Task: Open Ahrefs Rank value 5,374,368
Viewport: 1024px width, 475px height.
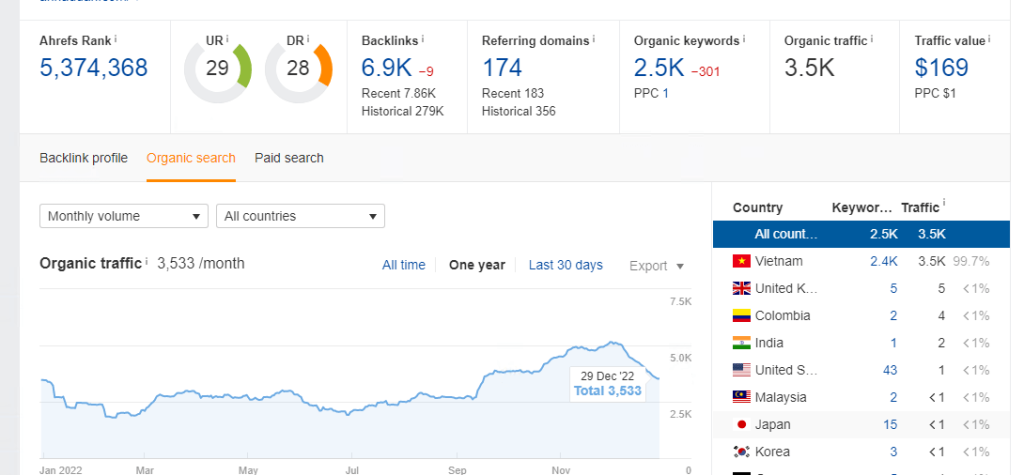Action: (x=94, y=68)
